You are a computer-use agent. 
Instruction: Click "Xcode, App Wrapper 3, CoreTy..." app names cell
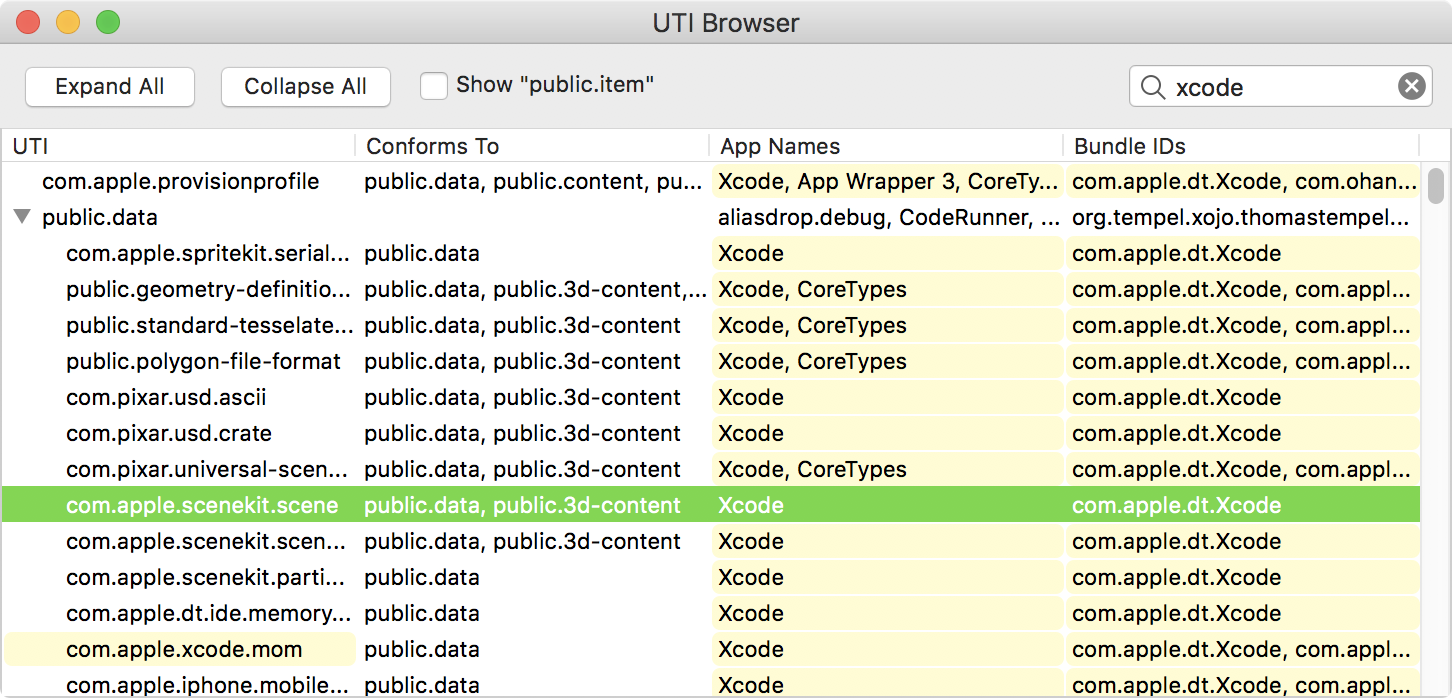click(888, 182)
